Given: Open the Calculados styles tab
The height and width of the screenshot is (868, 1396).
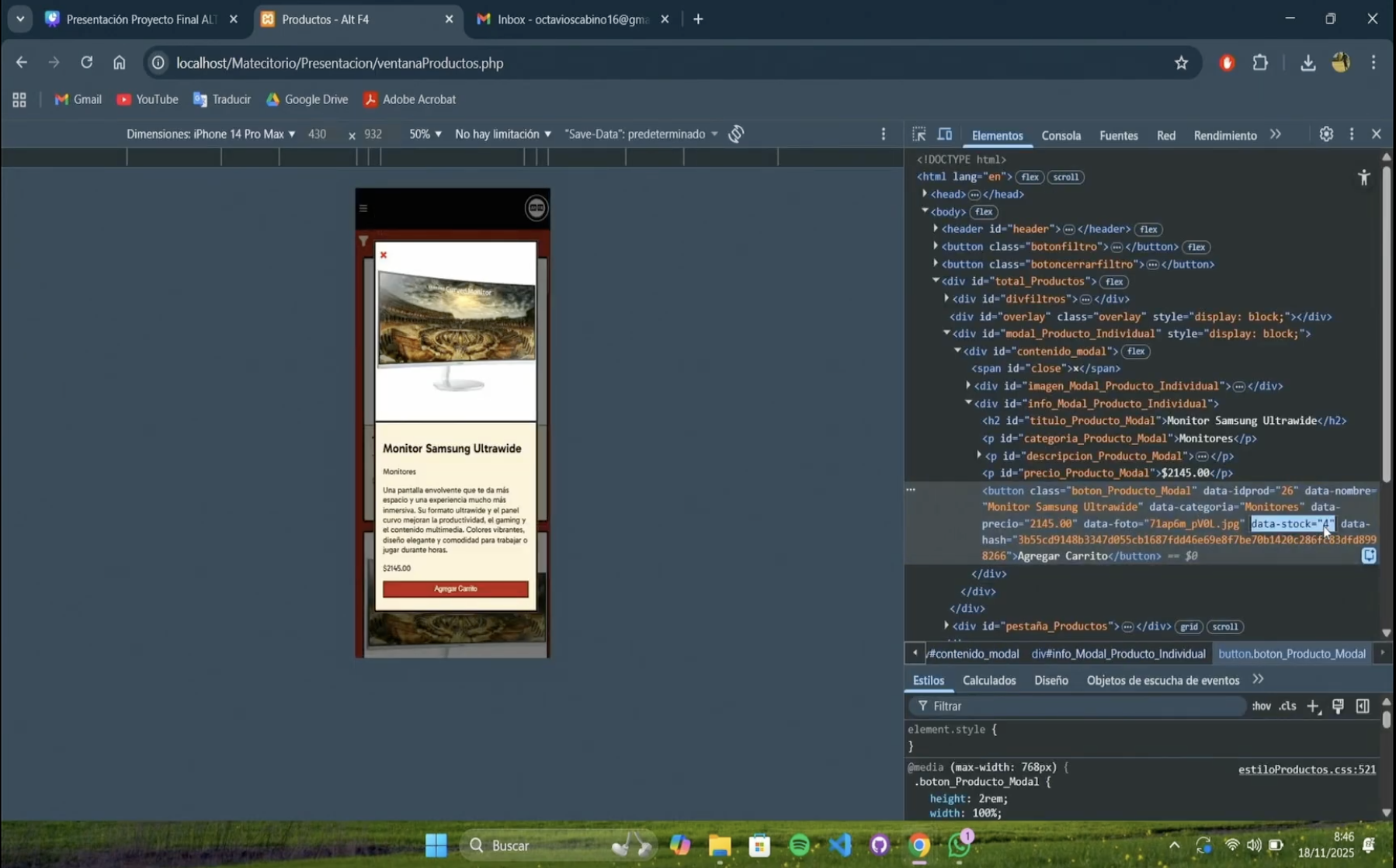Looking at the screenshot, I should (988, 680).
